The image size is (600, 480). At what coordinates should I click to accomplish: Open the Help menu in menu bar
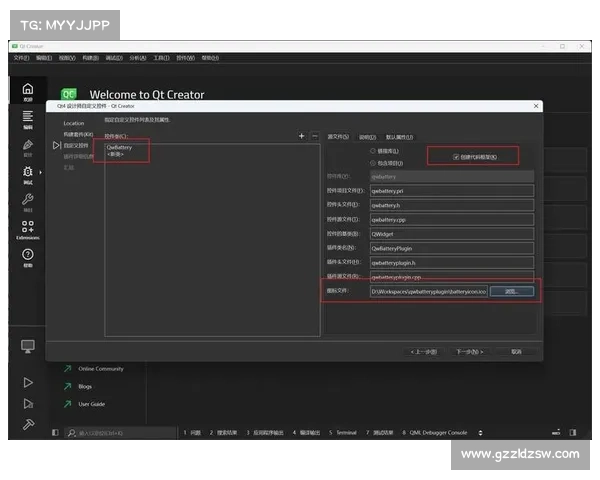click(x=210, y=58)
